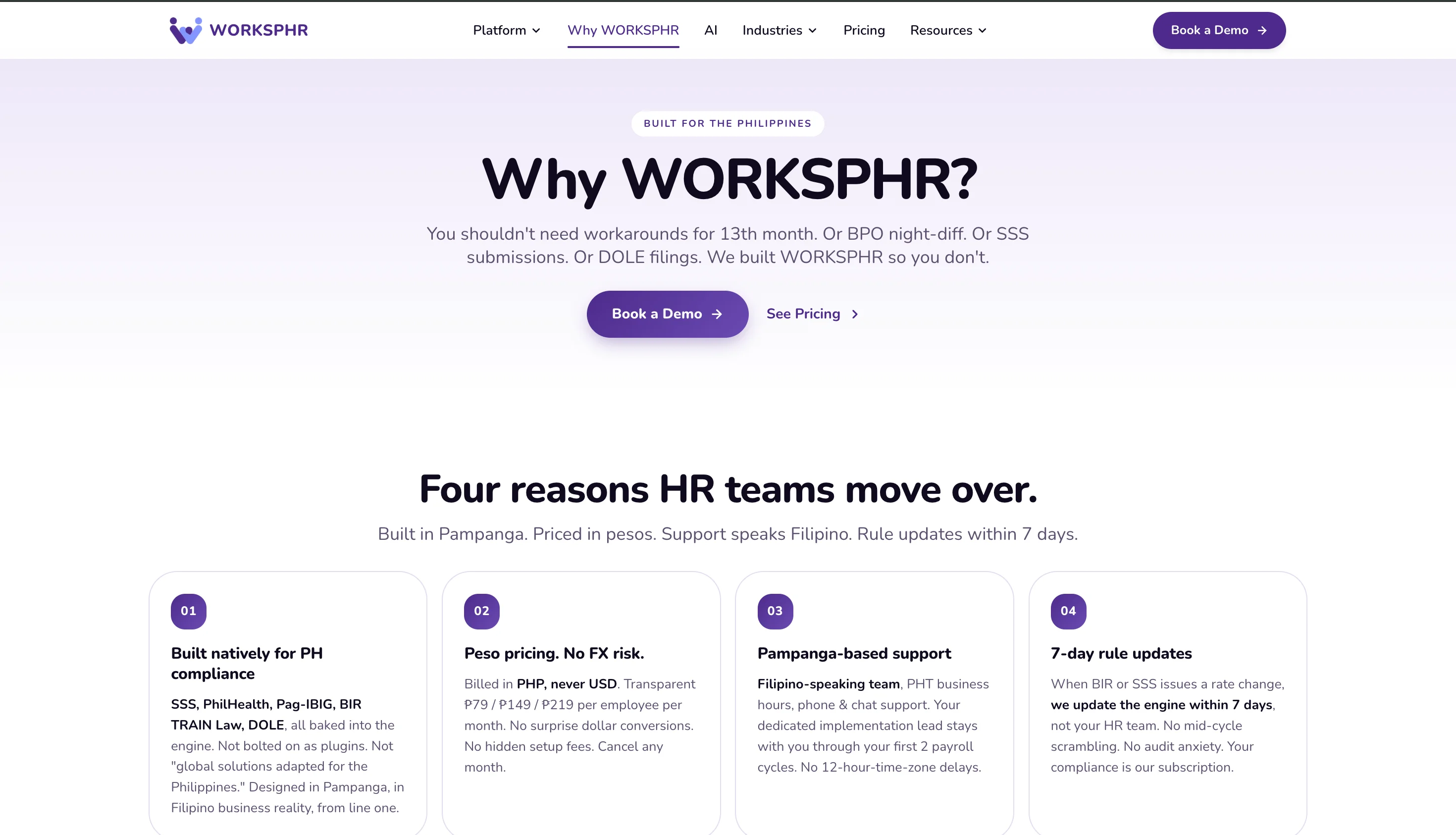Image resolution: width=1456 pixels, height=835 pixels.
Task: Click the hero Book a Demo button
Action: click(668, 314)
